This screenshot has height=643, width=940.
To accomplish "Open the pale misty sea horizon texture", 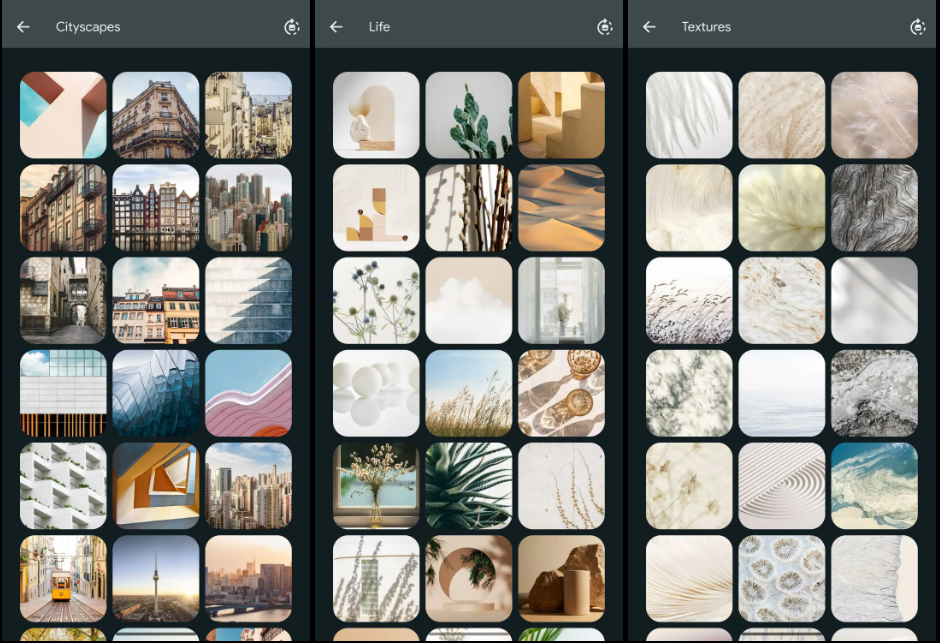I will [782, 393].
